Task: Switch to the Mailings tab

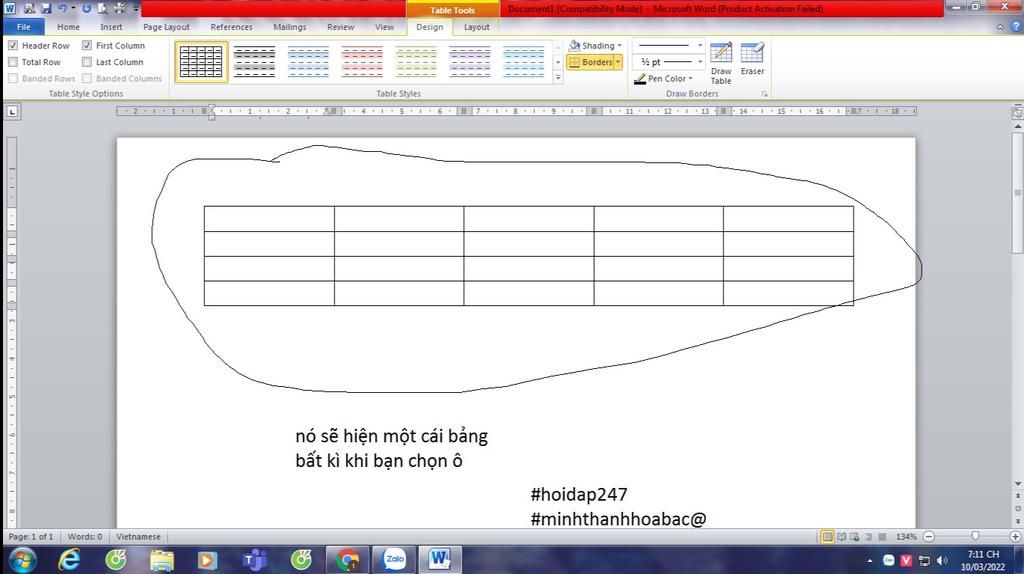Action: [289, 27]
